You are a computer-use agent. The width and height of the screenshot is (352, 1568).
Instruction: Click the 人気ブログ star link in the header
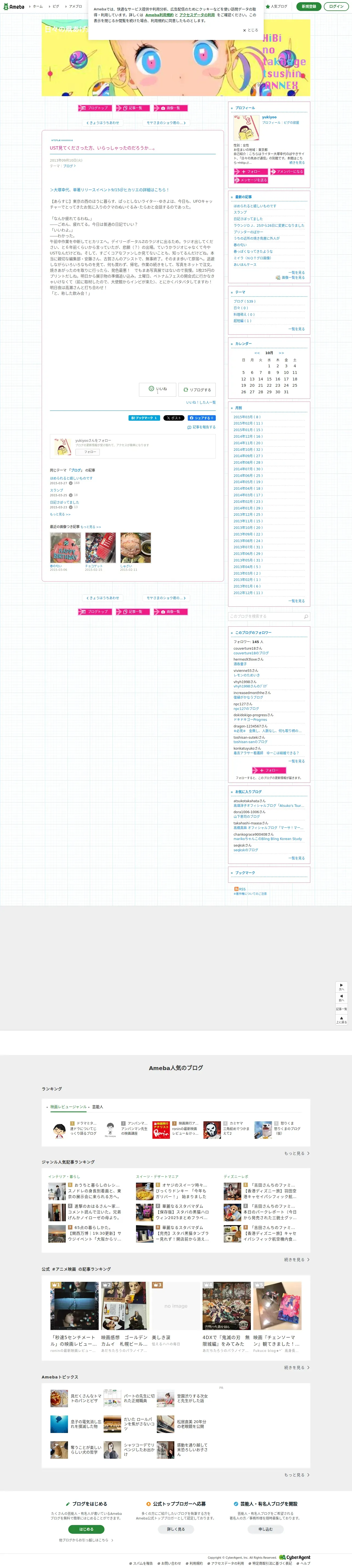277,6
